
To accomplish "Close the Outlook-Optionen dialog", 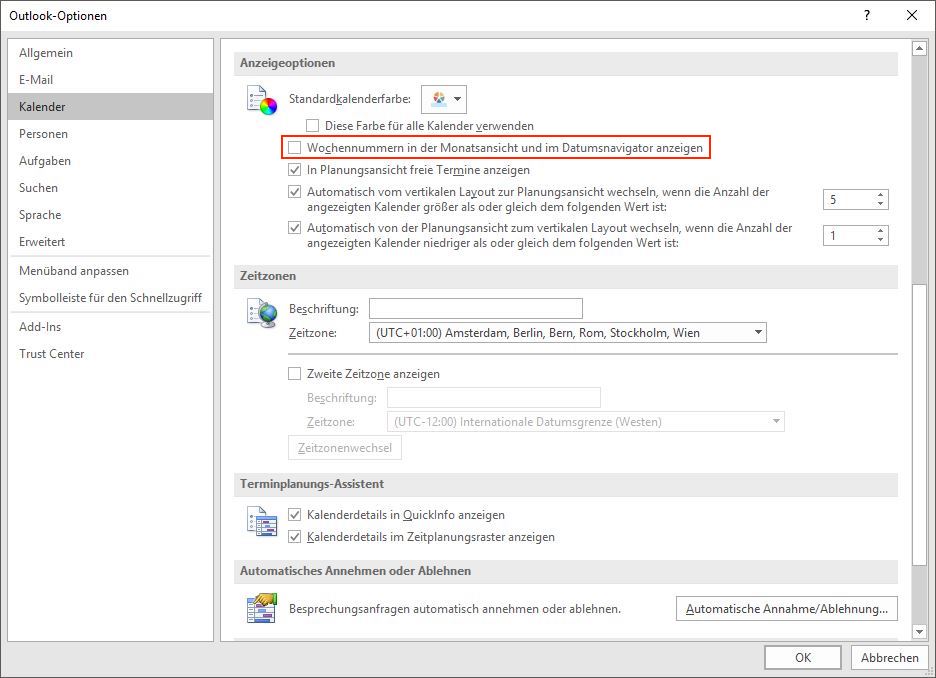I will coord(912,16).
